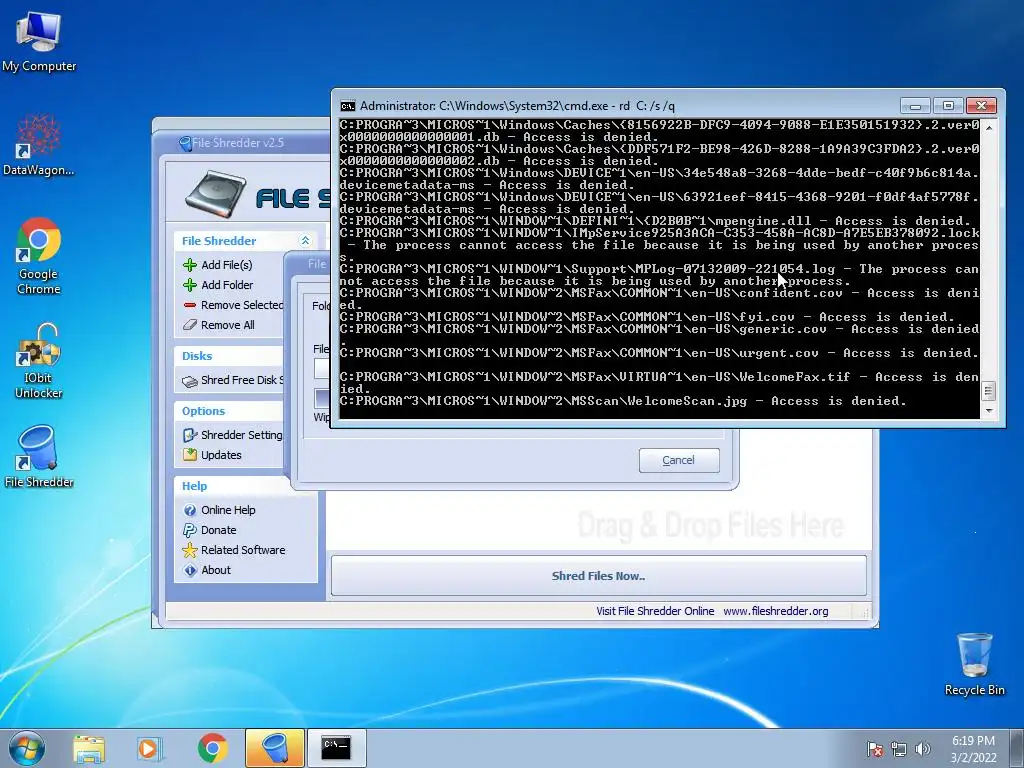Open Windows Media Player from taskbar
Image resolution: width=1024 pixels, height=768 pixels.
(149, 748)
